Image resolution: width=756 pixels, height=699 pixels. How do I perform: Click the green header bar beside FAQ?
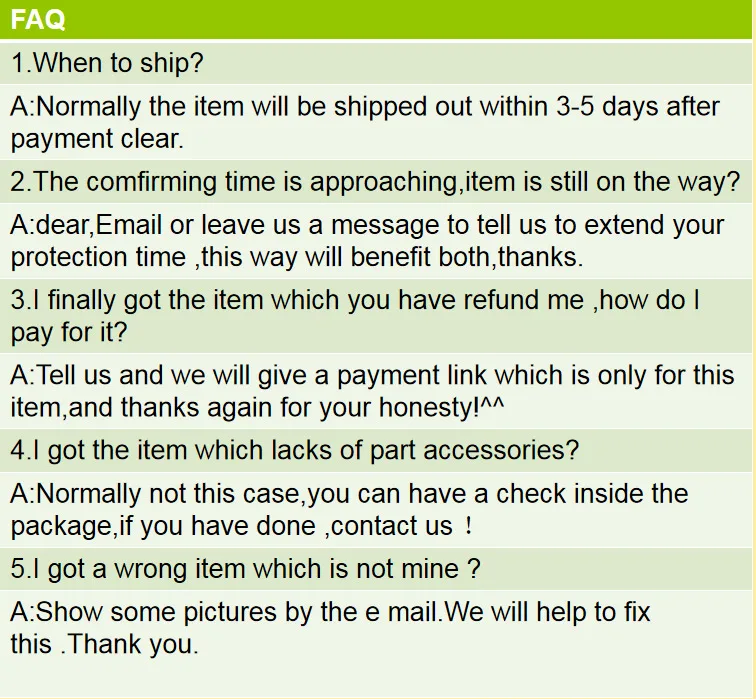point(410,20)
